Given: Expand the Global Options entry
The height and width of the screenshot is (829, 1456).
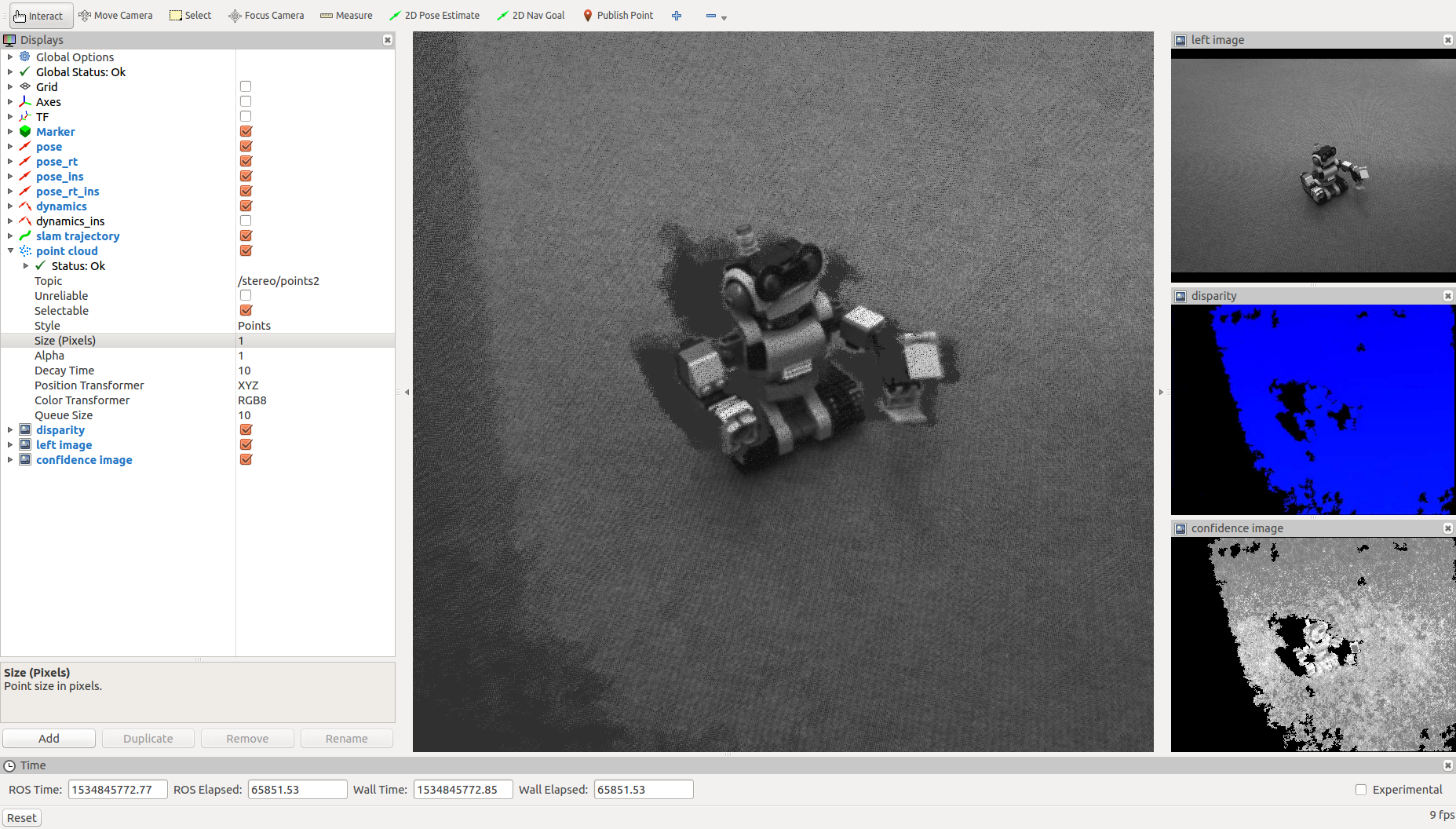Looking at the screenshot, I should tap(10, 57).
